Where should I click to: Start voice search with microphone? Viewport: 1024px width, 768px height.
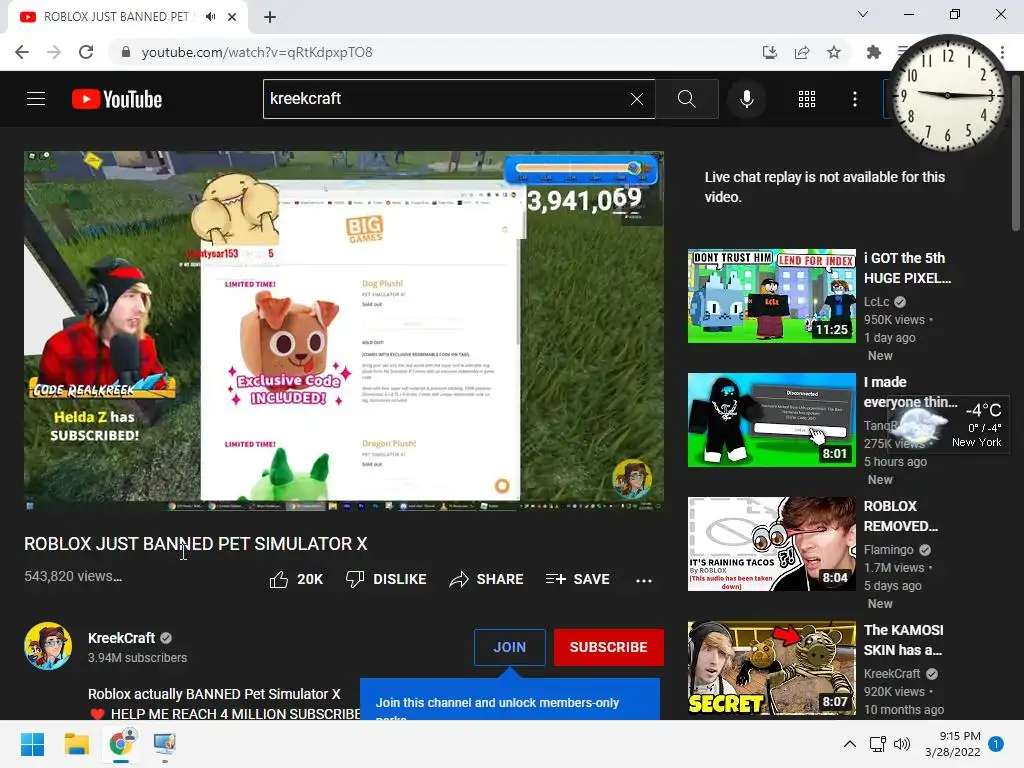pyautogui.click(x=746, y=99)
